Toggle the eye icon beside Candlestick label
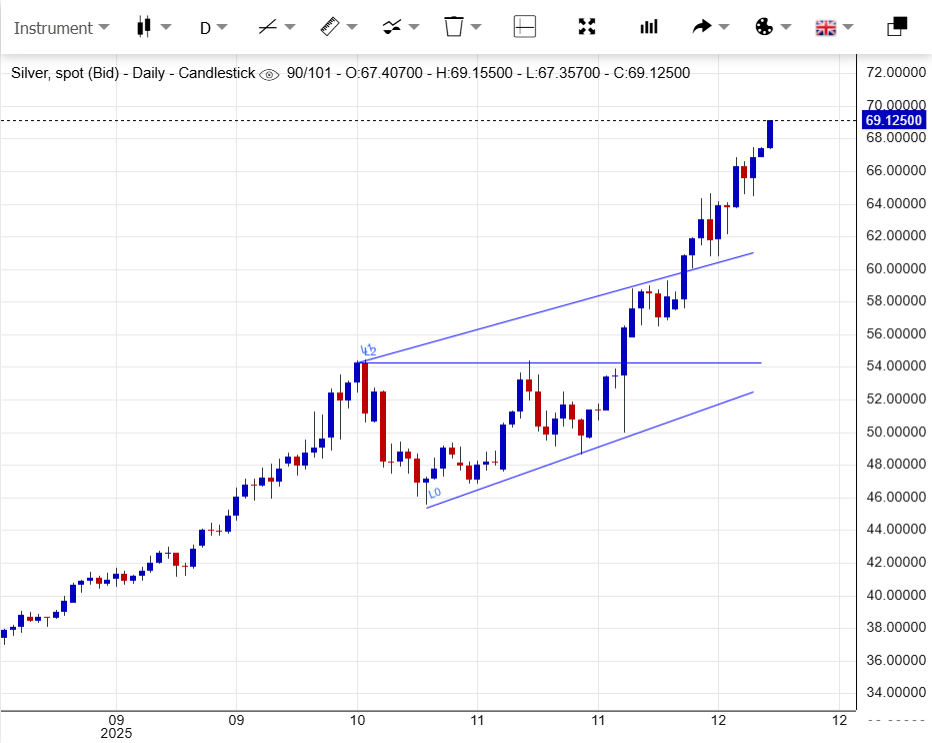The image size is (932, 743). 269,74
